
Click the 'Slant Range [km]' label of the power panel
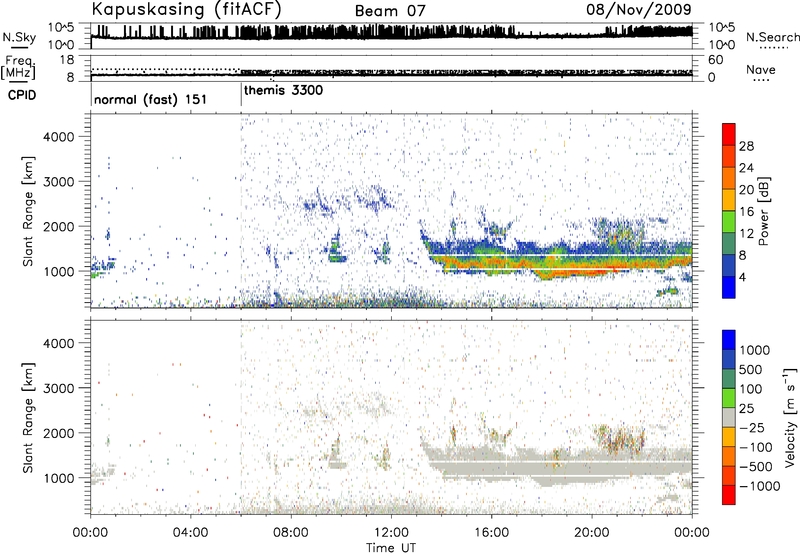pos(29,211)
